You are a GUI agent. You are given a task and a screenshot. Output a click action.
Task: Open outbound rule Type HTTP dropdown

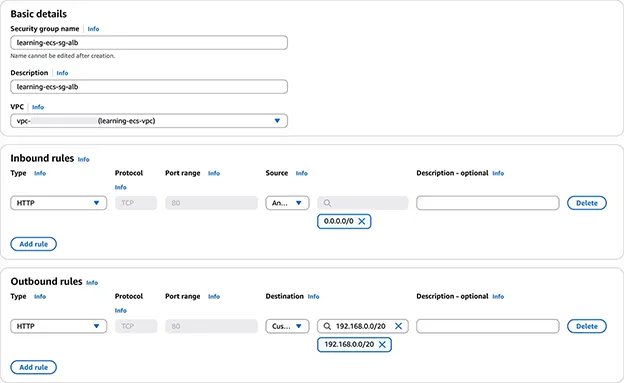coord(58,326)
